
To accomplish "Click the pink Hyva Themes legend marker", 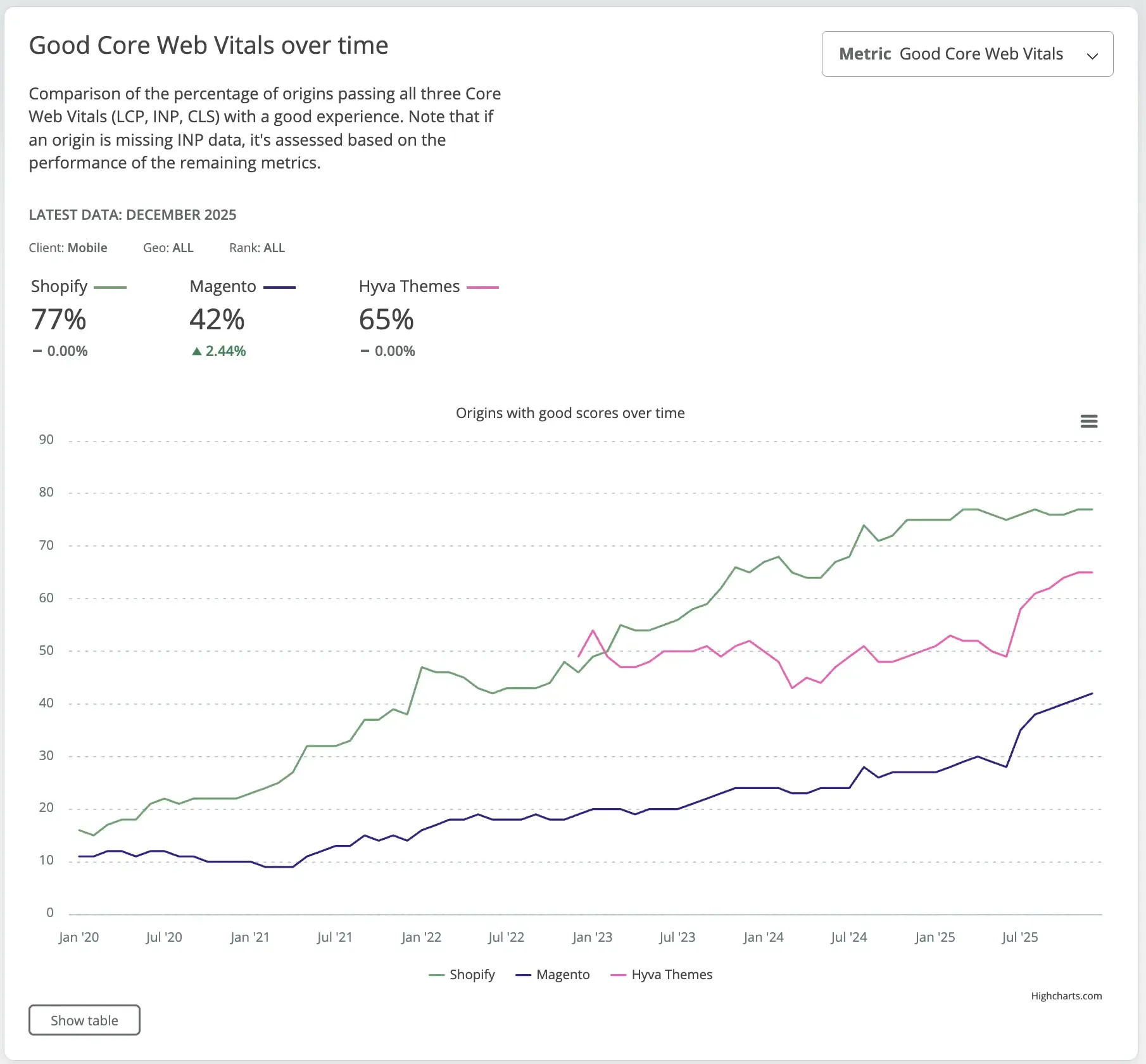I will pyautogui.click(x=484, y=287).
